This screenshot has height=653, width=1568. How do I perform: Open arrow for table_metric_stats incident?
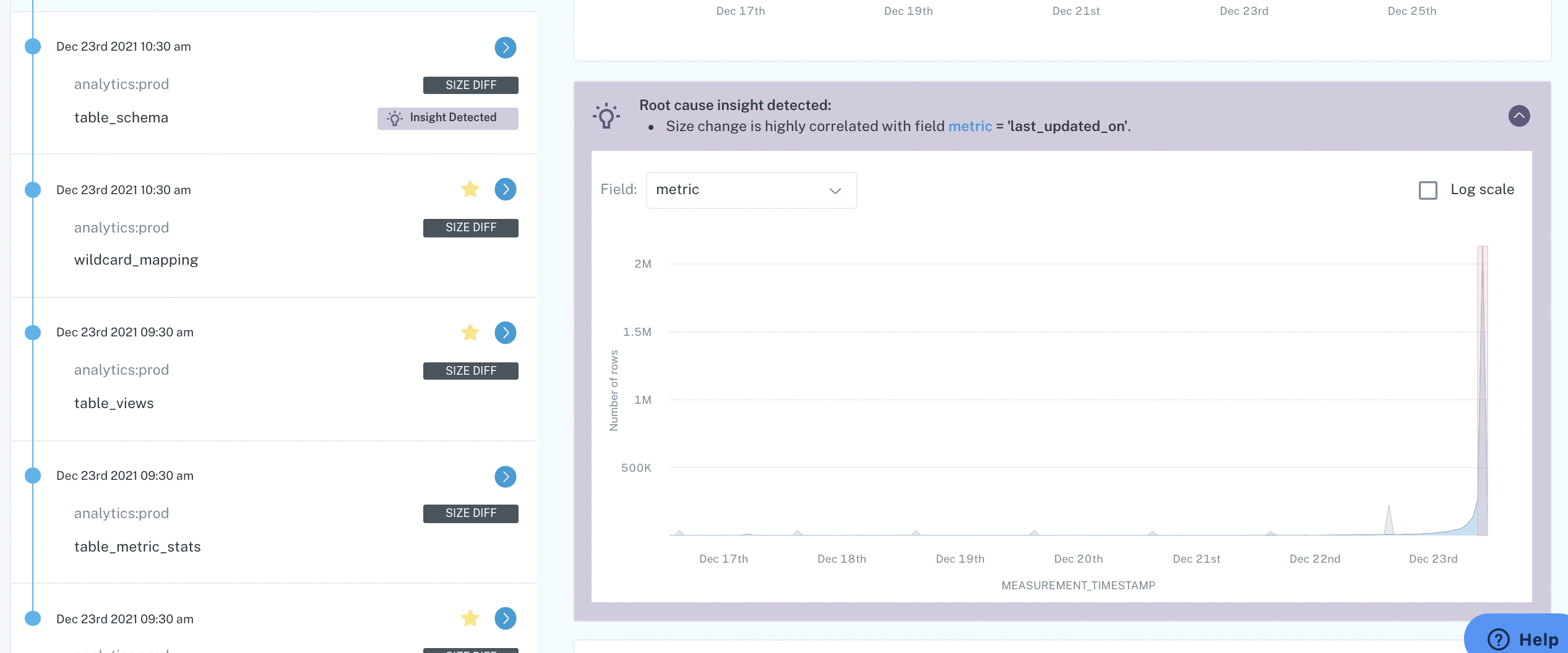tap(506, 477)
